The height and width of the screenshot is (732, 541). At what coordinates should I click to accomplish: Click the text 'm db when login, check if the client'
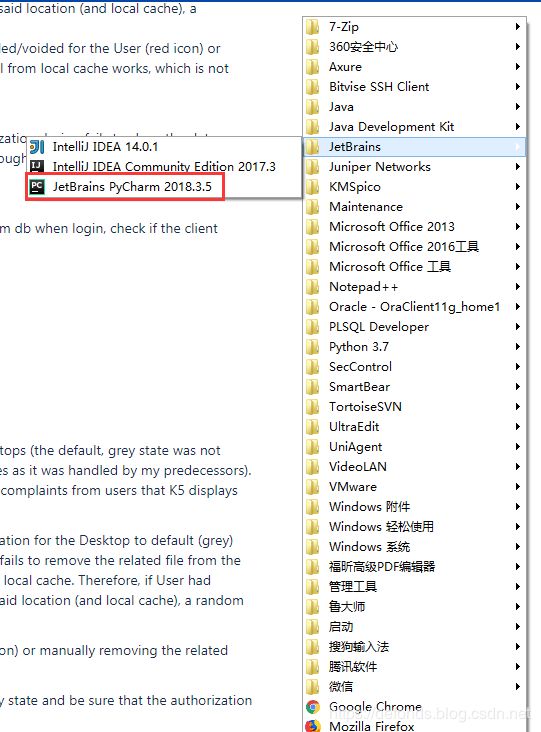(109, 229)
